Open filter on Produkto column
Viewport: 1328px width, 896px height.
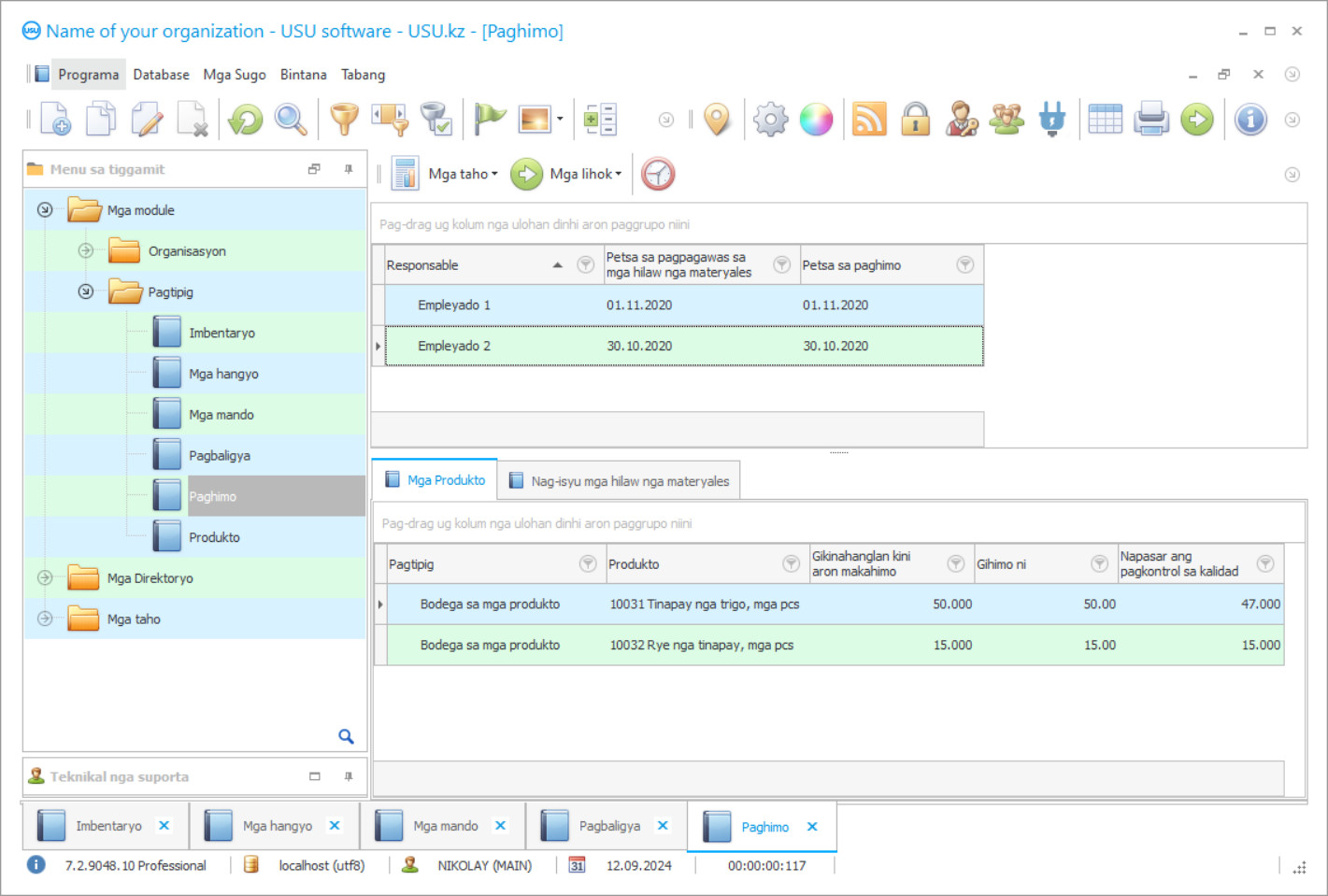click(x=792, y=563)
